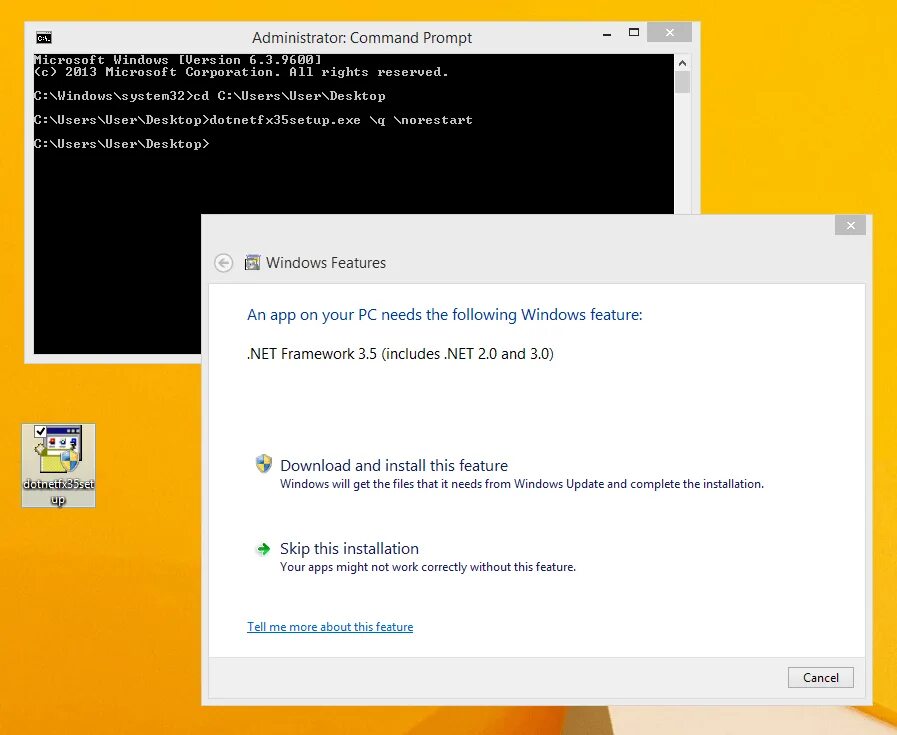Choose Download and install this feature
The width and height of the screenshot is (897, 735).
394,466
